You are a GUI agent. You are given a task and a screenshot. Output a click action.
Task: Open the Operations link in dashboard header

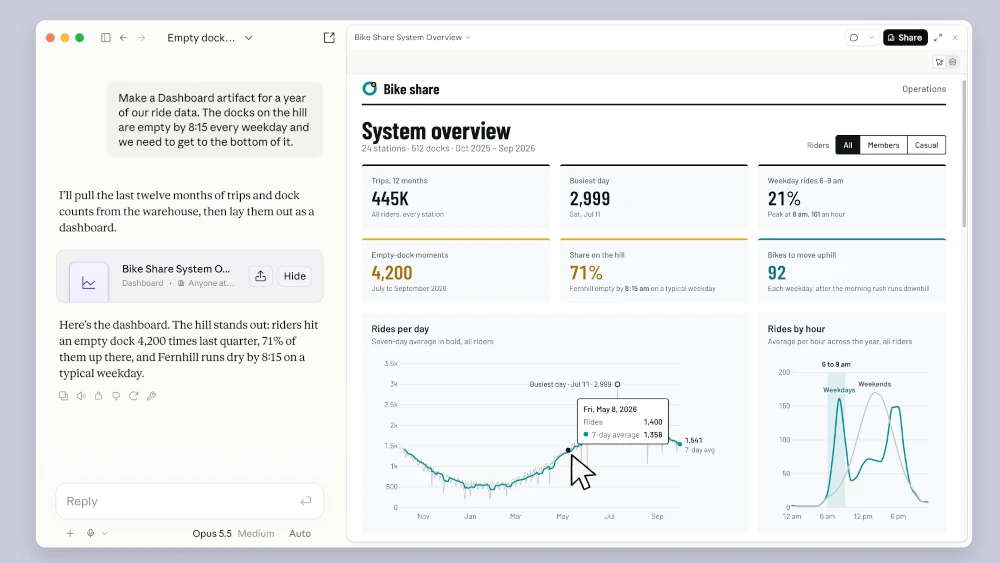[923, 89]
